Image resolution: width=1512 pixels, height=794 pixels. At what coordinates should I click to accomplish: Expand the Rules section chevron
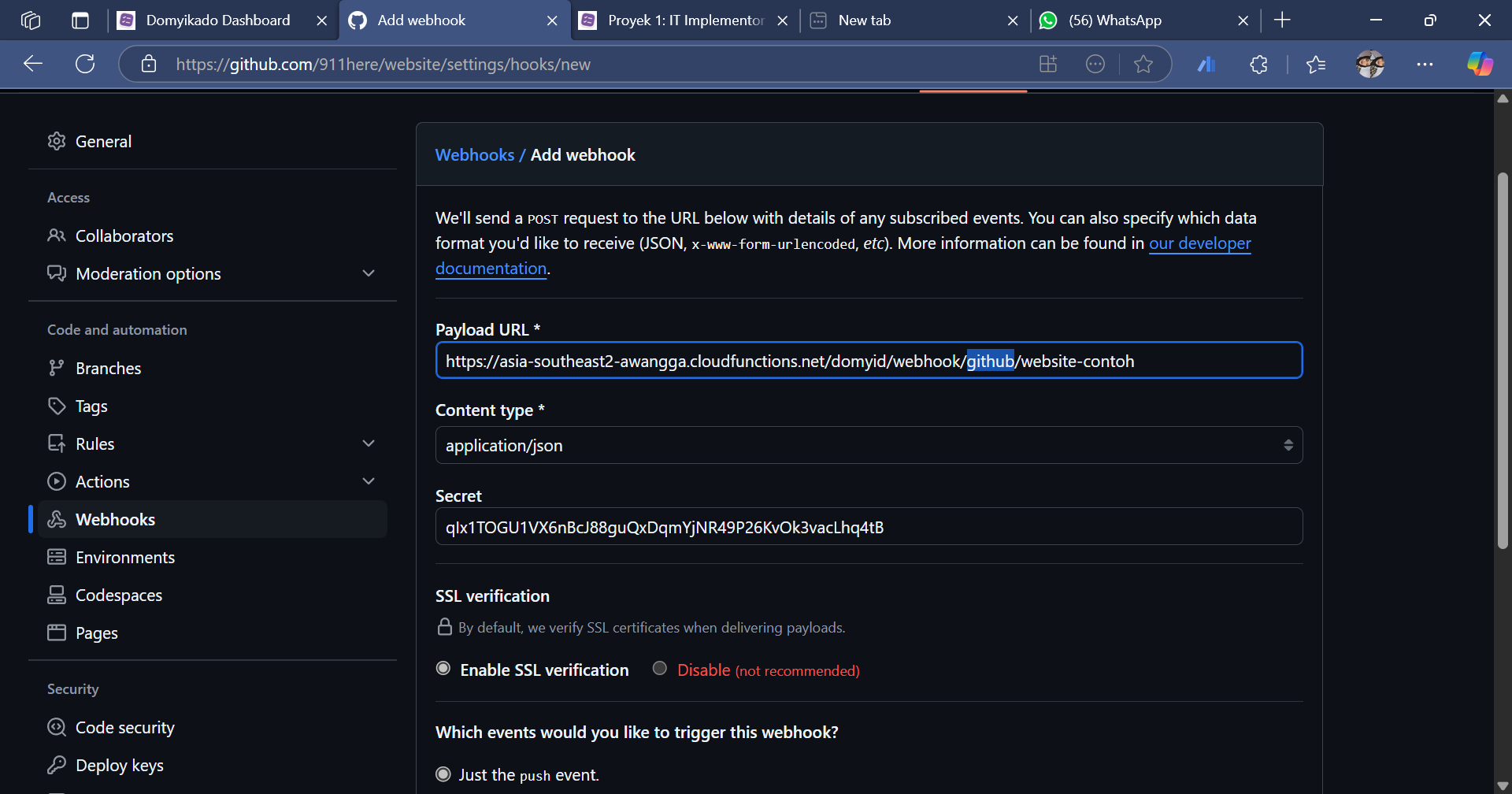click(x=369, y=443)
